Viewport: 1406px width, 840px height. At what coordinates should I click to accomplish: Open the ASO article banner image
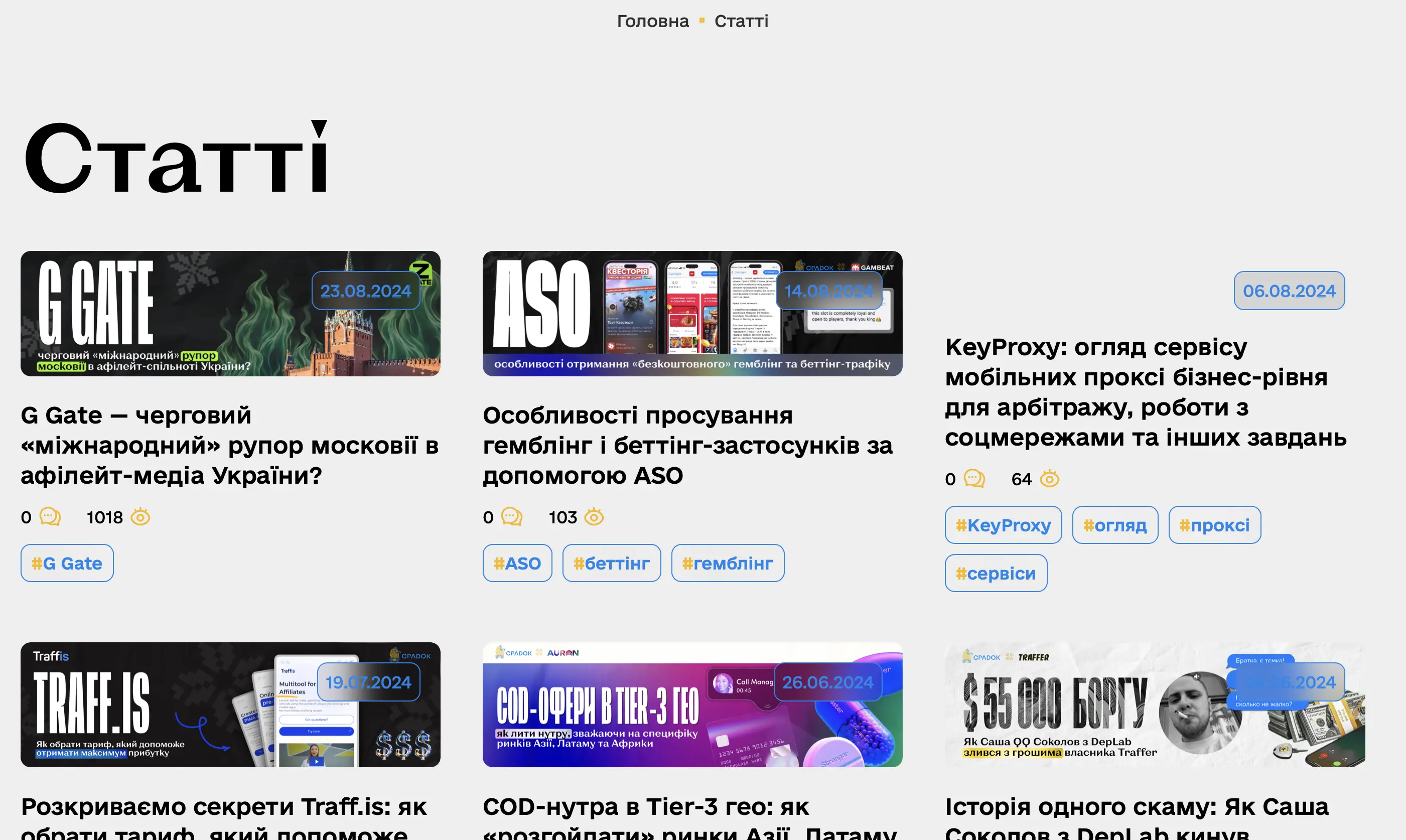tap(692, 314)
